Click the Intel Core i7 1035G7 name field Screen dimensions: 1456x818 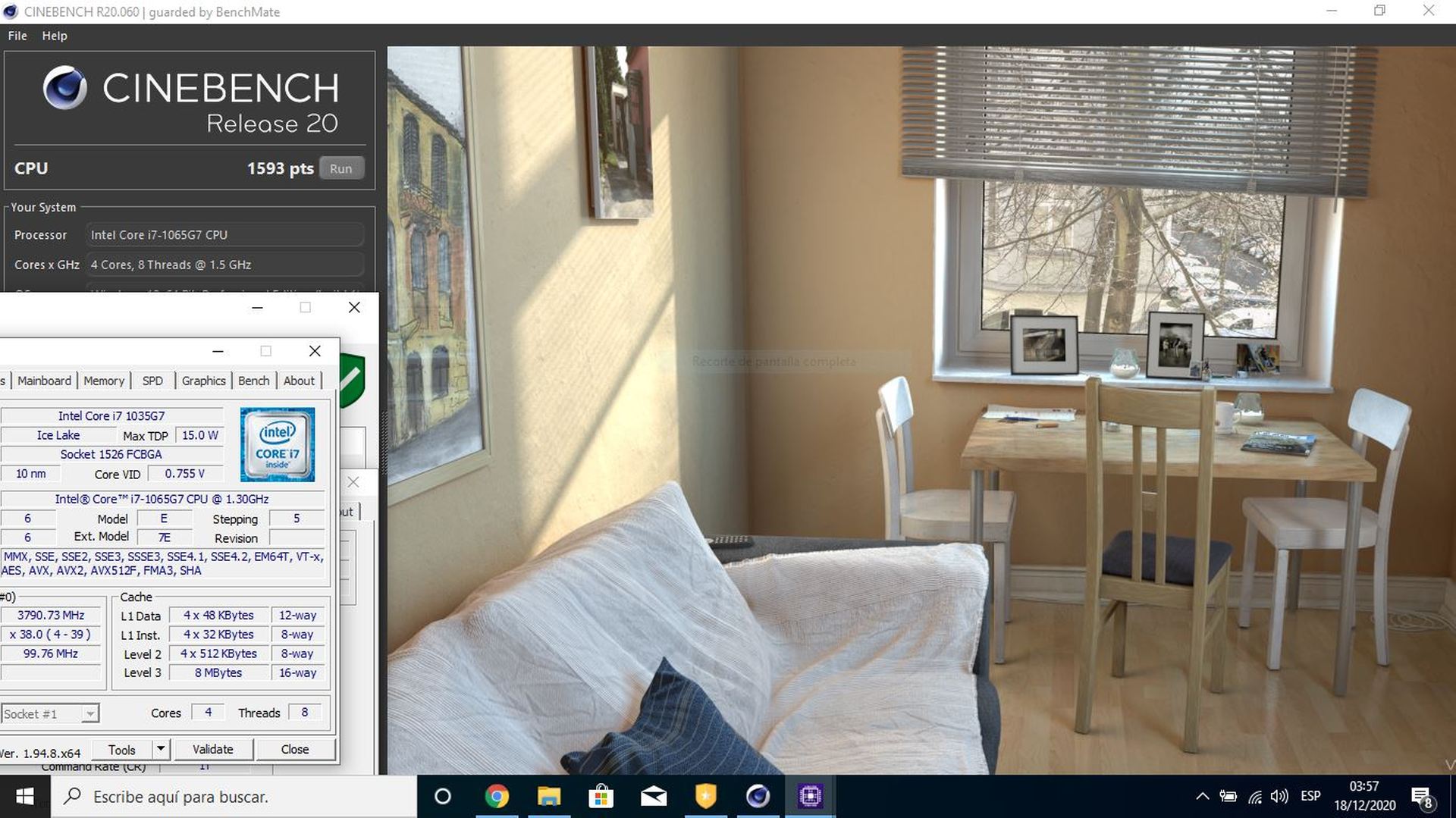pyautogui.click(x=111, y=415)
